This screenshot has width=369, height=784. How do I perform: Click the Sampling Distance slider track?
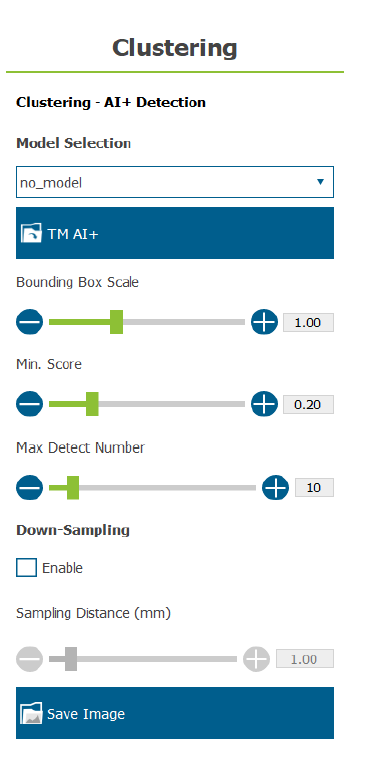coord(143,659)
